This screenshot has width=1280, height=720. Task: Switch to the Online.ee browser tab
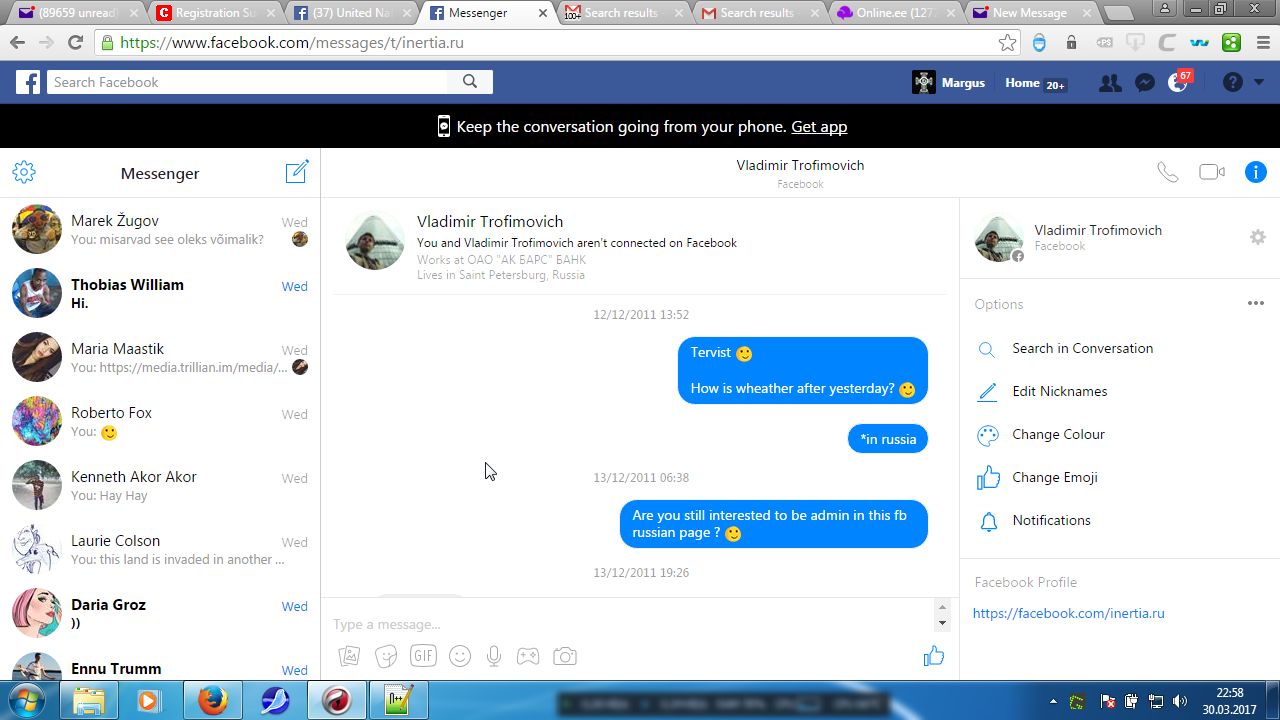[894, 13]
